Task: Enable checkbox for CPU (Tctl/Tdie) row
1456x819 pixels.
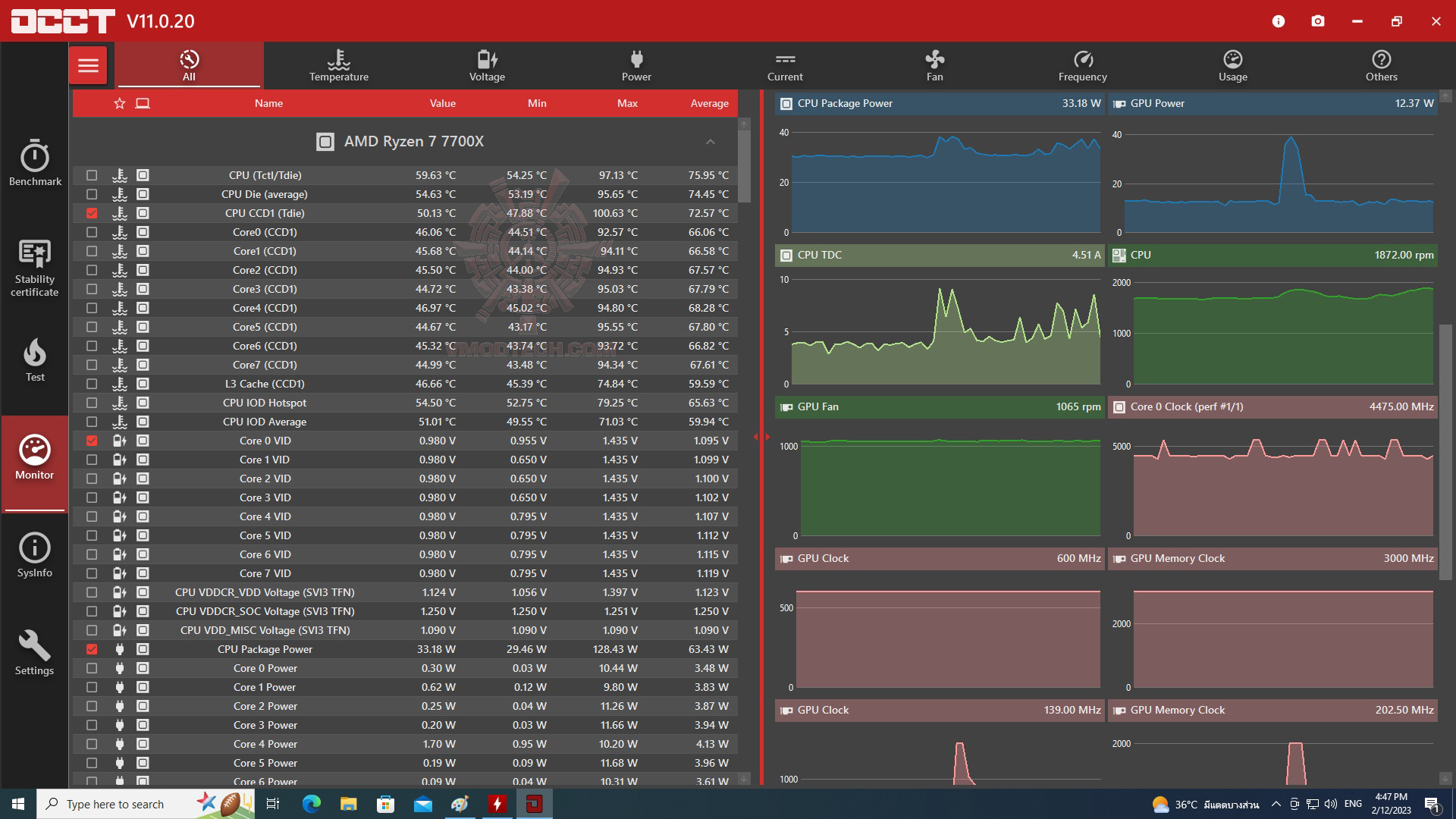Action: (x=92, y=175)
